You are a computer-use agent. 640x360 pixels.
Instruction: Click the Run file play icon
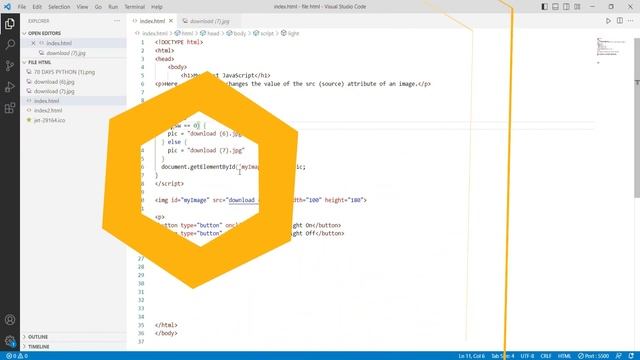tap(608, 21)
